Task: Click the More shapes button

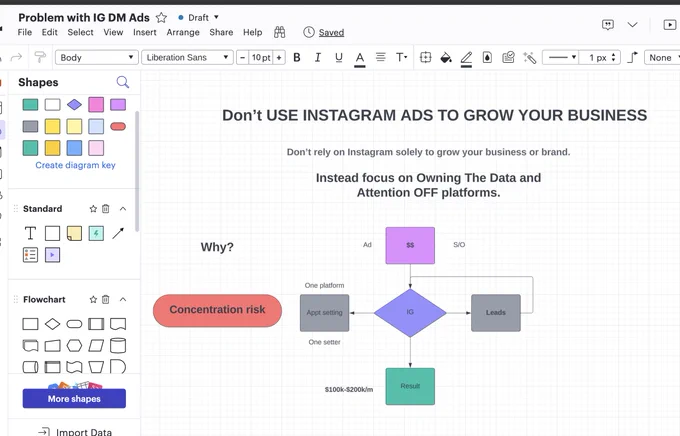Action: [74, 398]
